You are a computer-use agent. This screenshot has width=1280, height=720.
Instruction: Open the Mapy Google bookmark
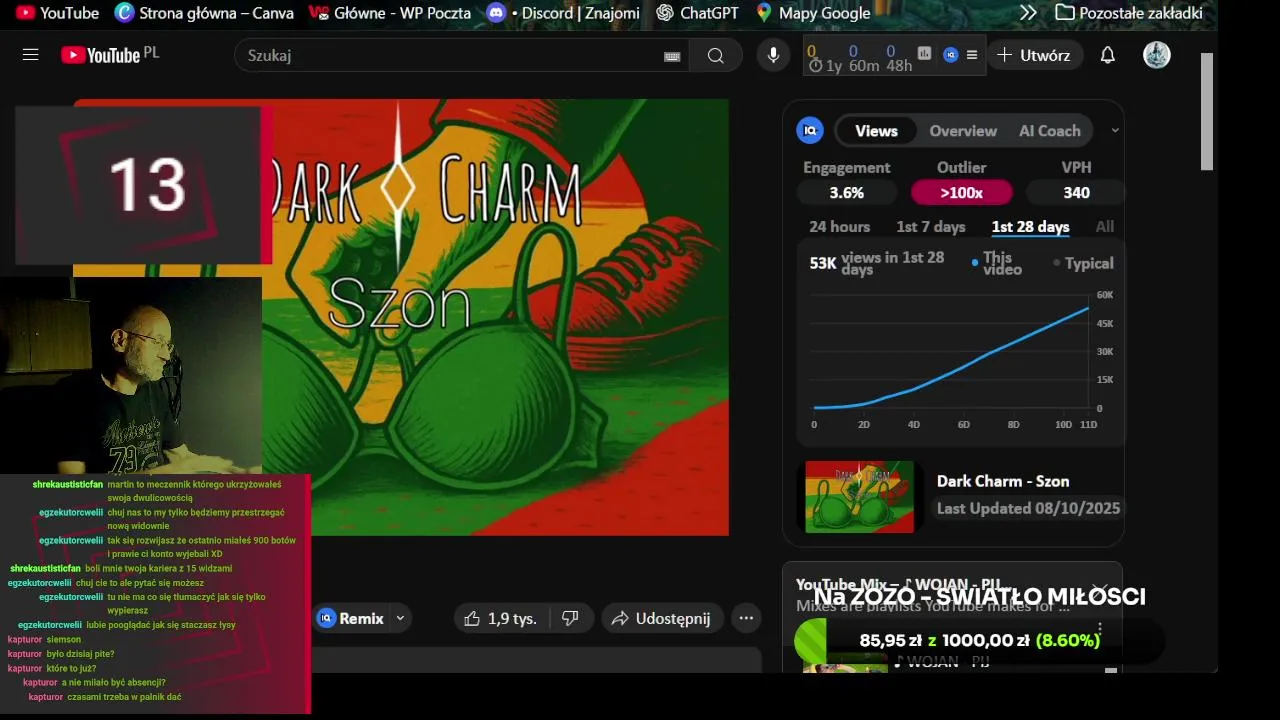813,13
